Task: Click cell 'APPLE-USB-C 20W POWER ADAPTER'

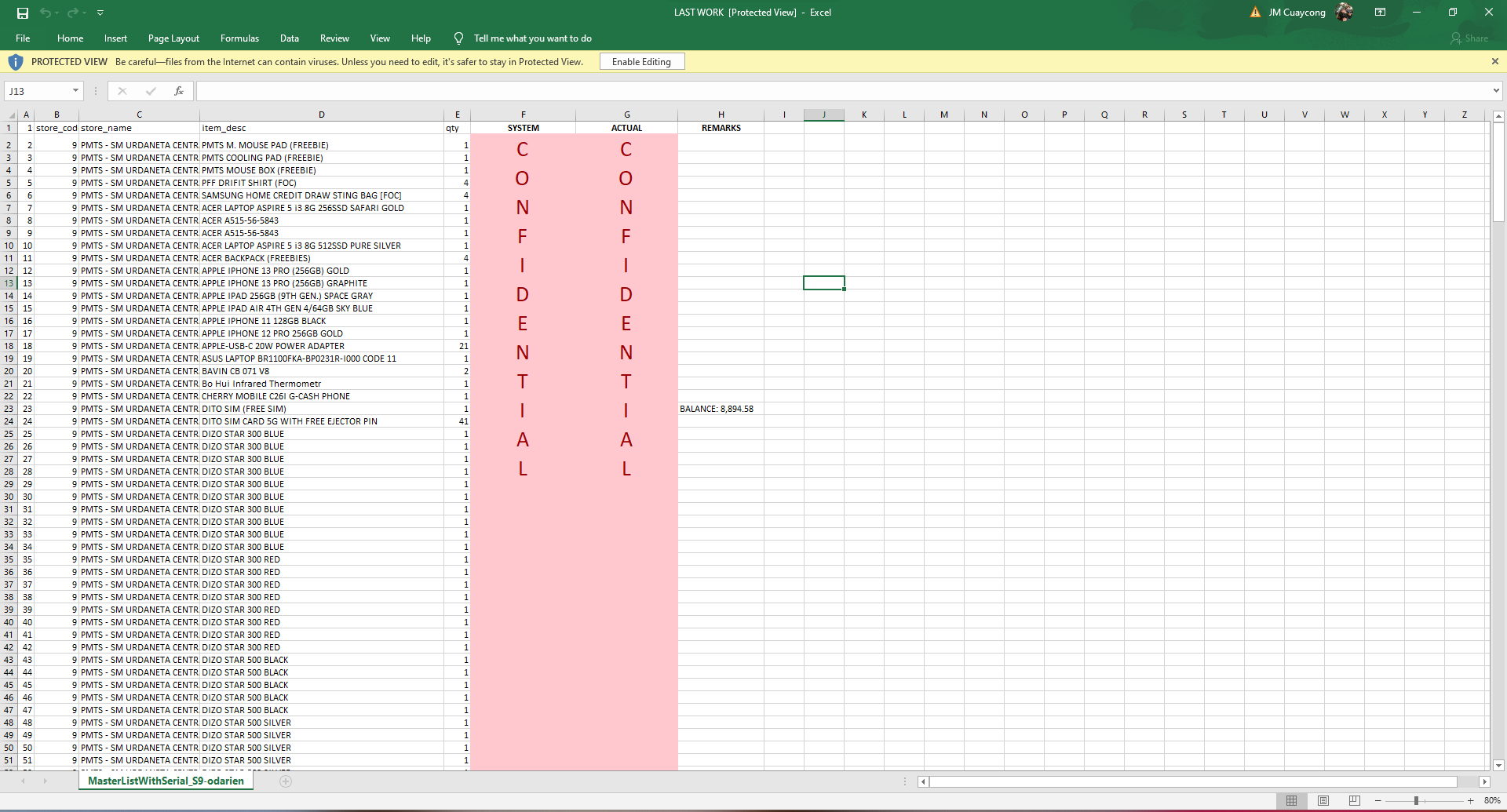Action: [322, 346]
